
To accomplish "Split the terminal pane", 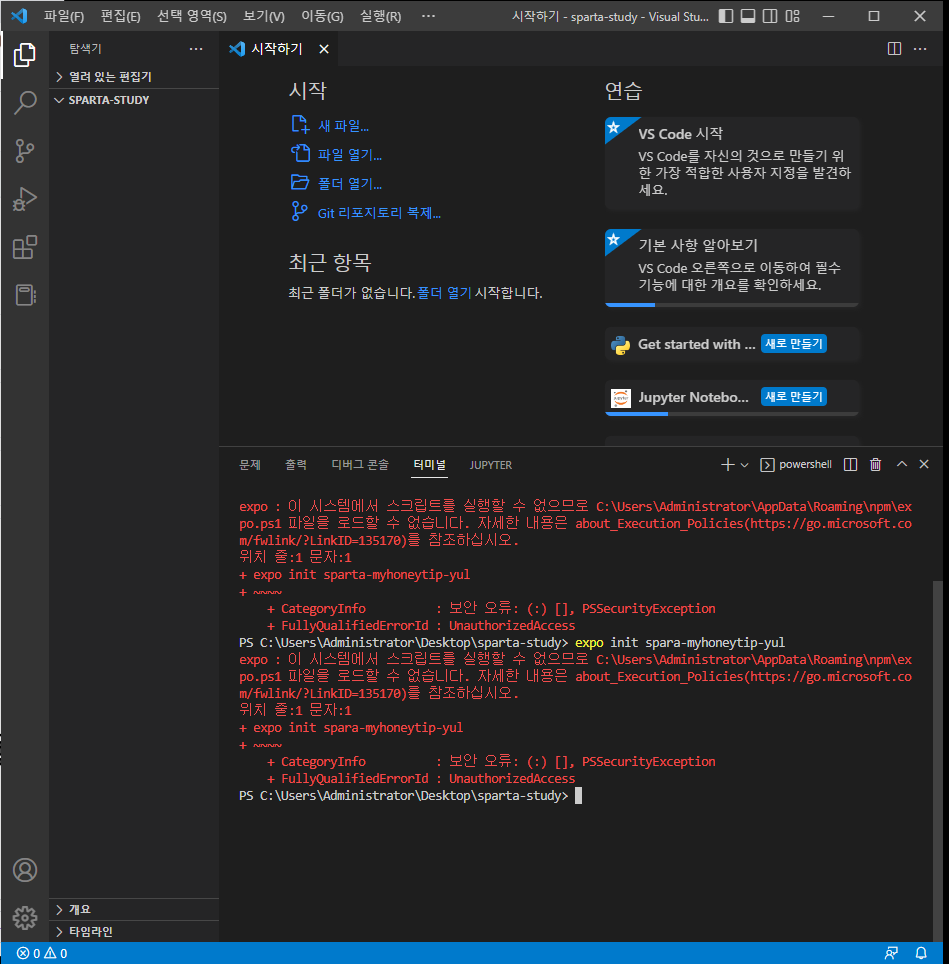I will point(851,465).
